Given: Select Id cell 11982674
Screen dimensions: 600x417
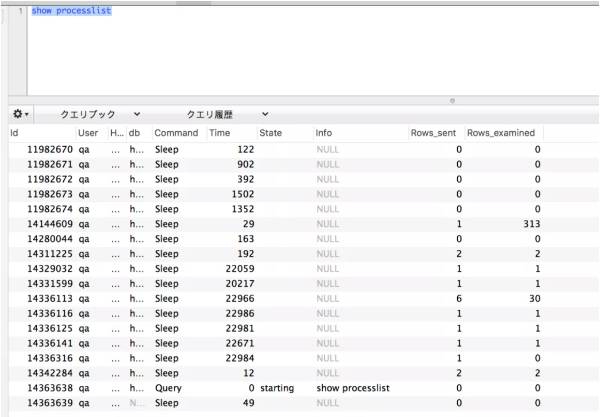Looking at the screenshot, I should (x=50, y=209).
